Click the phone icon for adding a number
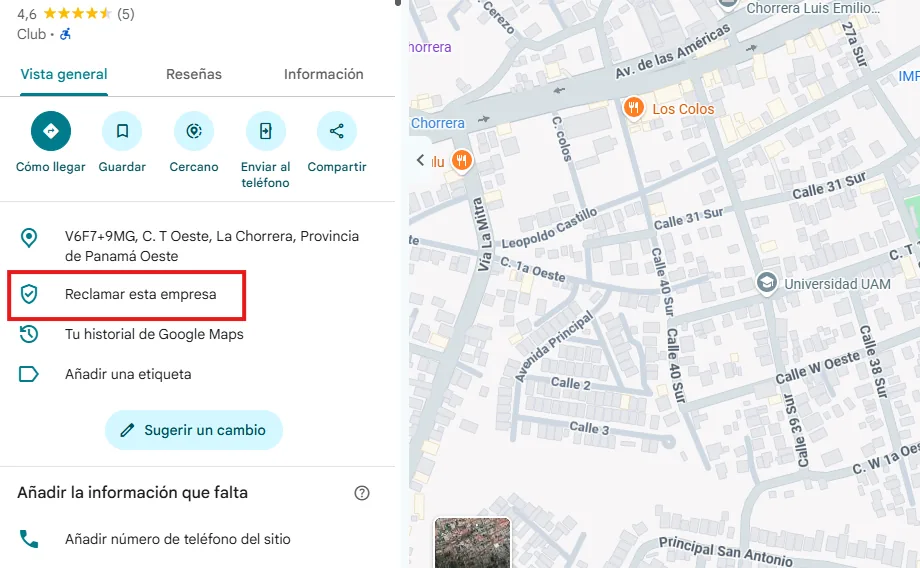 (29, 539)
